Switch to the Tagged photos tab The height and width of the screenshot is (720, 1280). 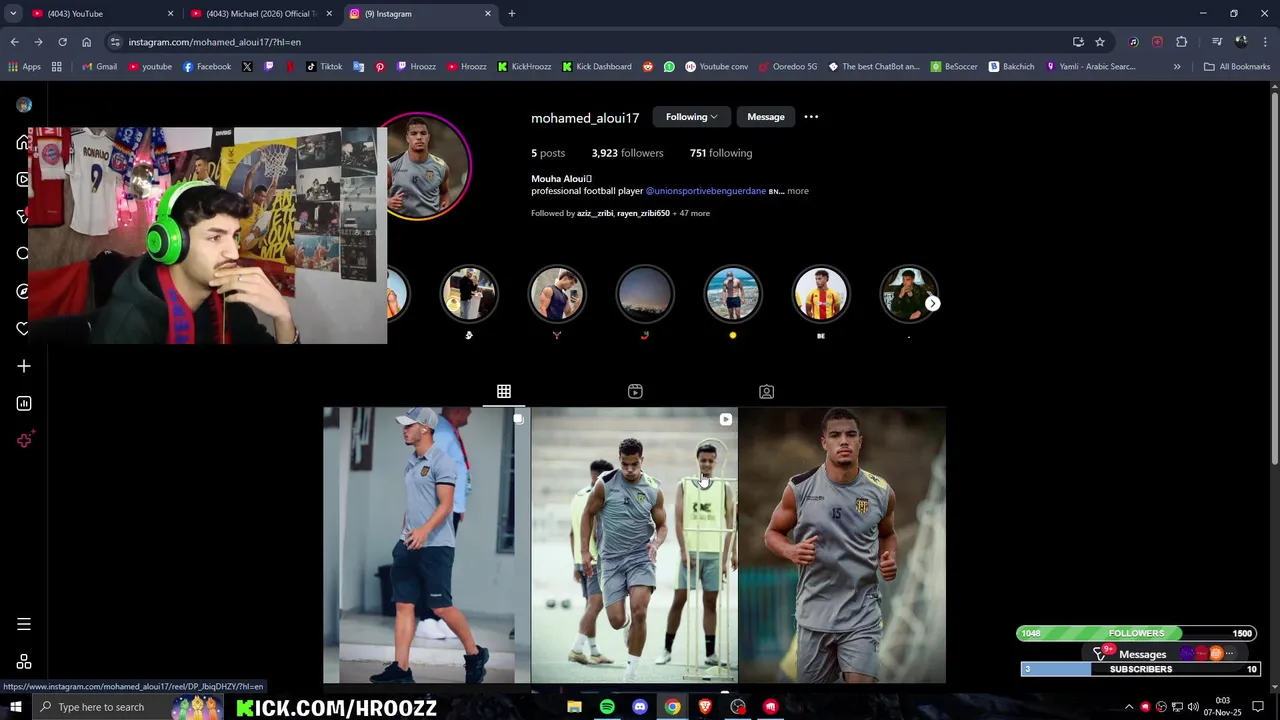(x=766, y=391)
